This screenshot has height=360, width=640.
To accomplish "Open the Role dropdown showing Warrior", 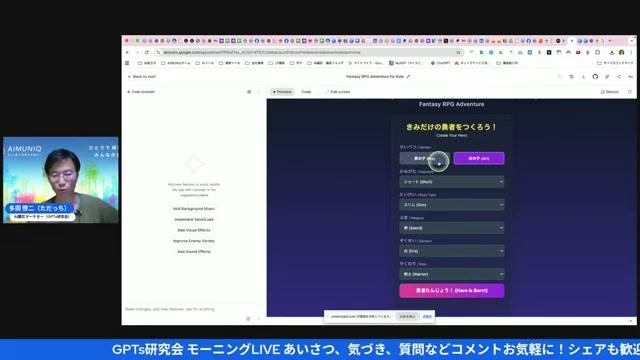I will [x=452, y=274].
